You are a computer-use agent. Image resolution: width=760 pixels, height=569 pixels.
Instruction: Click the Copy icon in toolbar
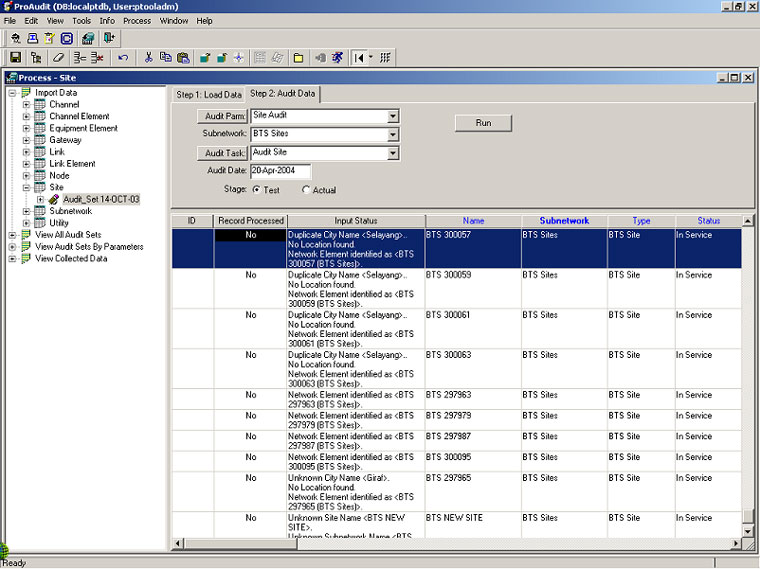[x=166, y=58]
